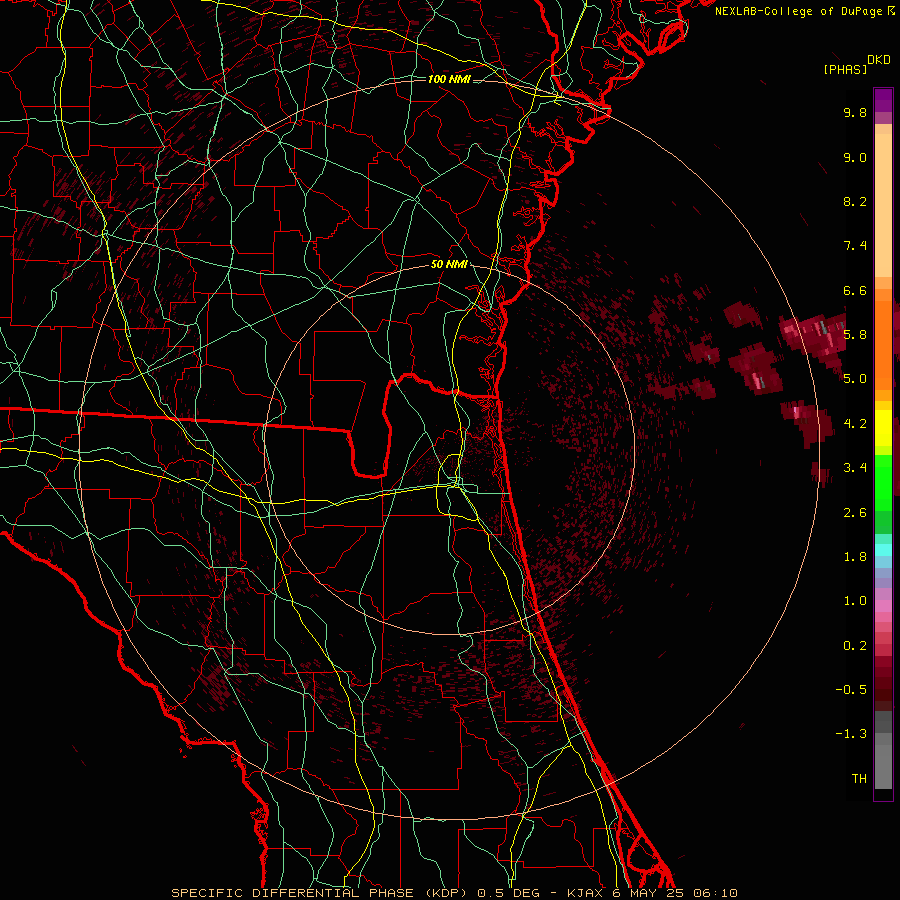This screenshot has width=900, height=900.
Task: Select the 3.4 value on the color scale
Action: tap(855, 468)
